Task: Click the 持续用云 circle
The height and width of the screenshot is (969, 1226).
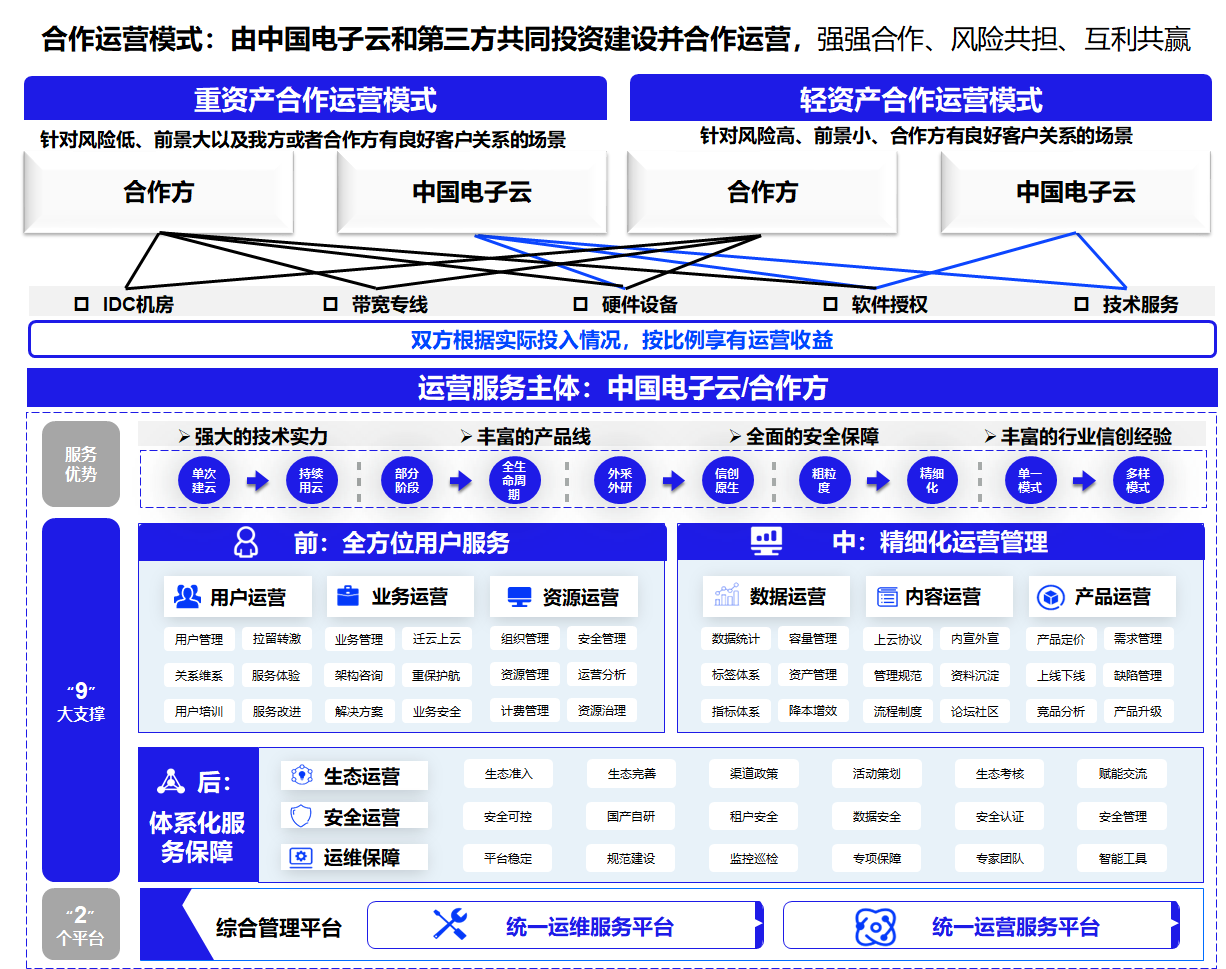Action: (x=311, y=481)
